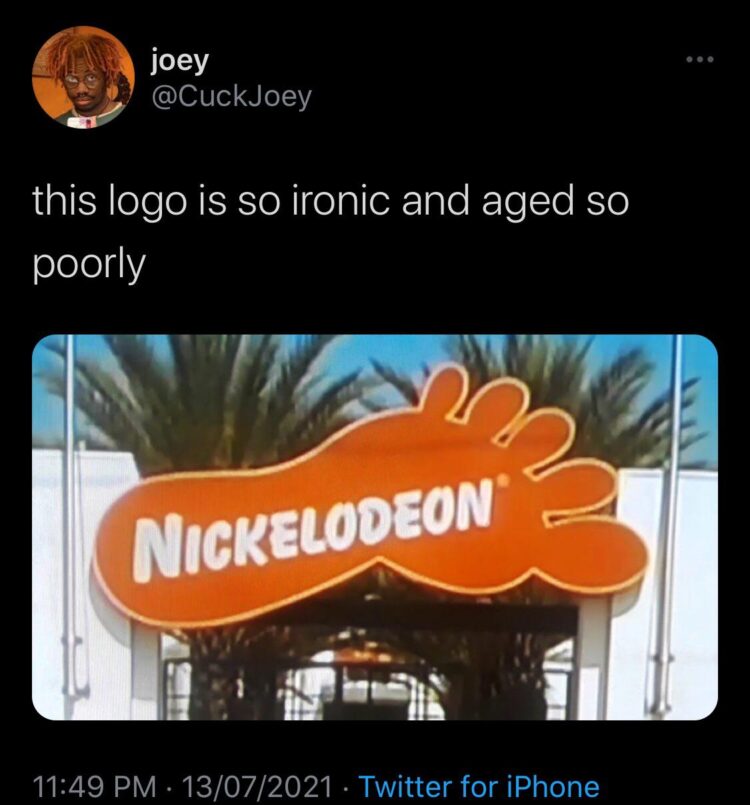This screenshot has width=750, height=805.
Task: Open the @CuckJoey handle profile
Action: pos(230,97)
